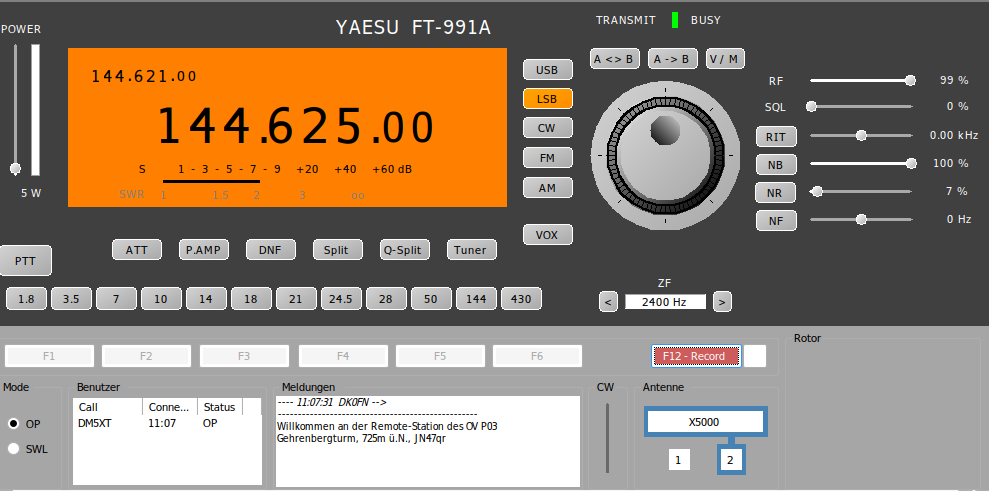This screenshot has height=491, width=989.
Task: Toggle RIT
Action: click(776, 136)
